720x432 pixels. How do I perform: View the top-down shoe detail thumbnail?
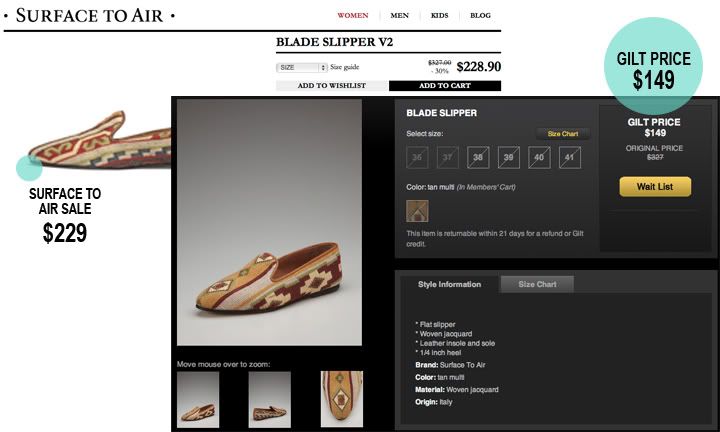pyautogui.click(x=342, y=399)
